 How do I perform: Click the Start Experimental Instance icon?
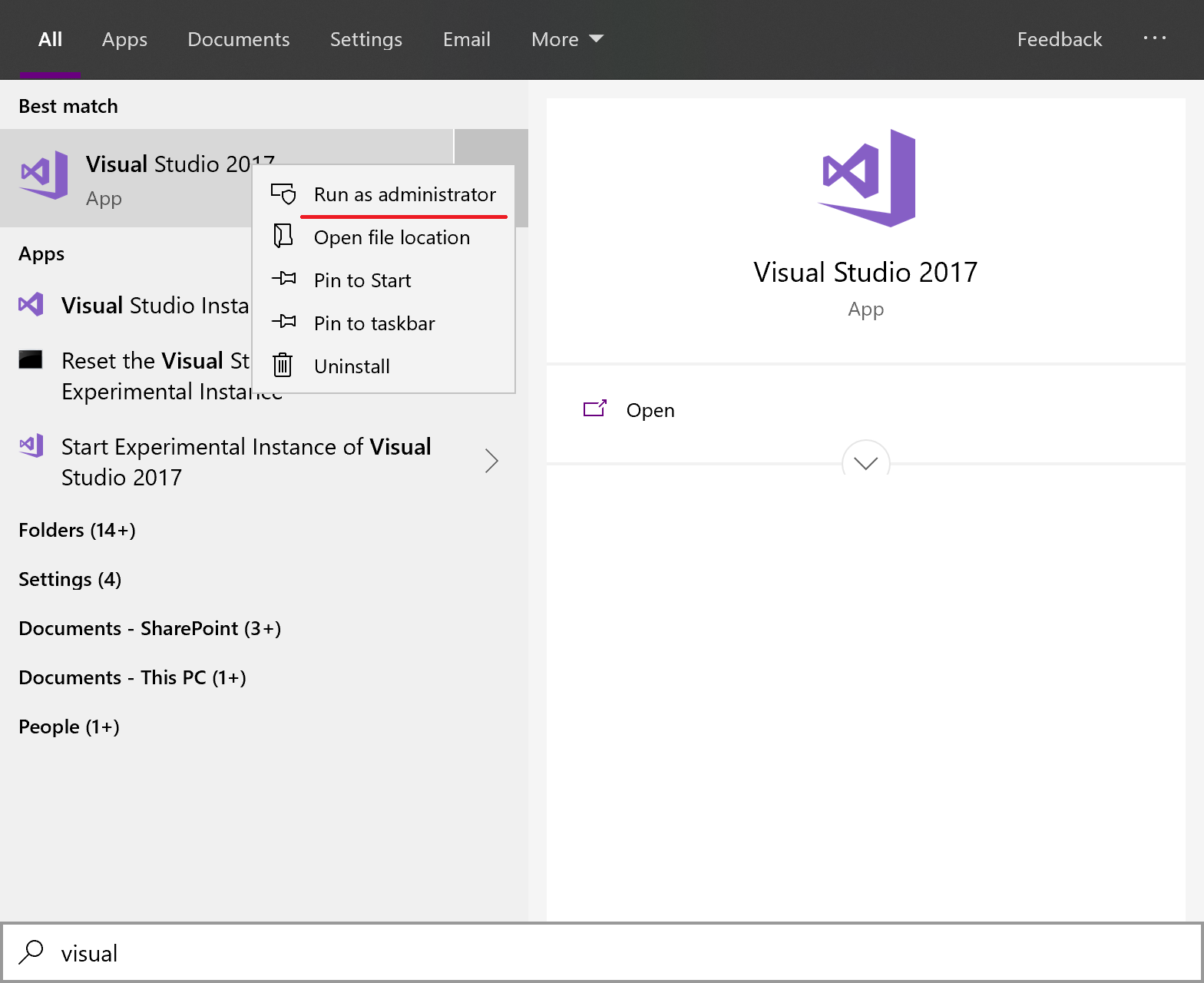coord(31,445)
